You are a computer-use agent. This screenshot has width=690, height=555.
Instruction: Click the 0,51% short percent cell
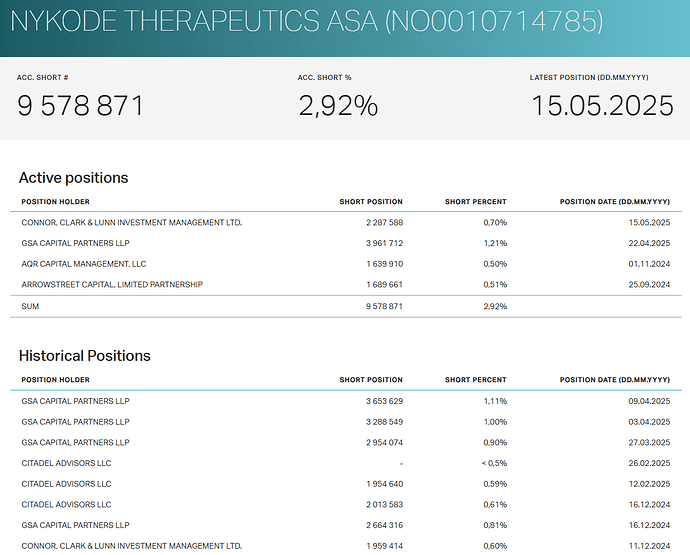pos(495,285)
